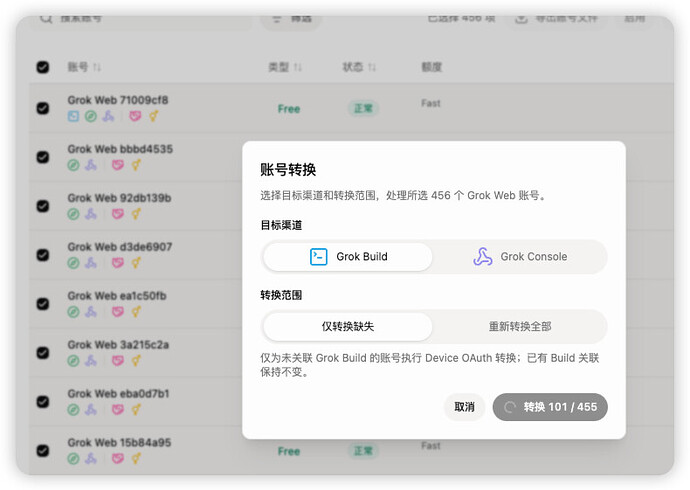Click 正常 status badge in Grok Web 71009cf8 row
690x490 pixels.
363,108
